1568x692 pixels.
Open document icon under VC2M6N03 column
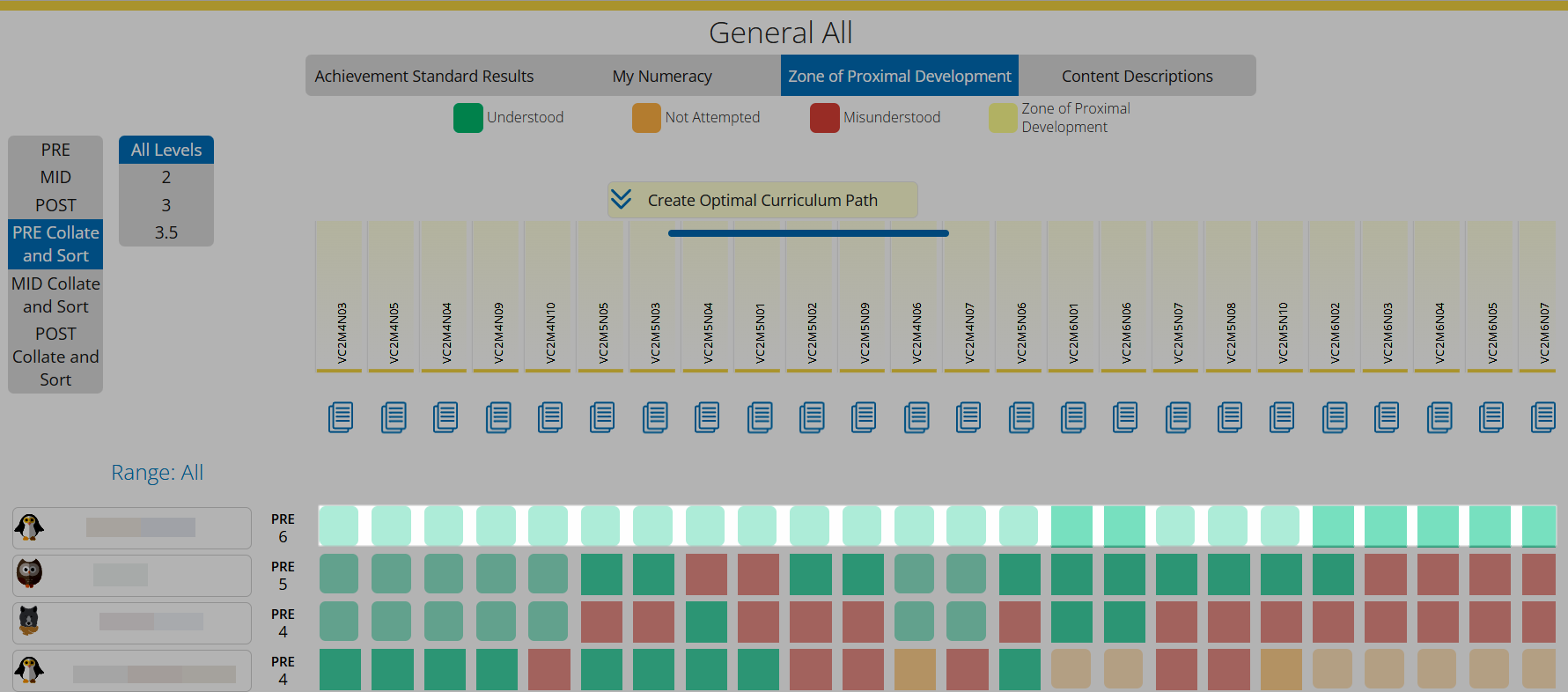(x=1387, y=416)
